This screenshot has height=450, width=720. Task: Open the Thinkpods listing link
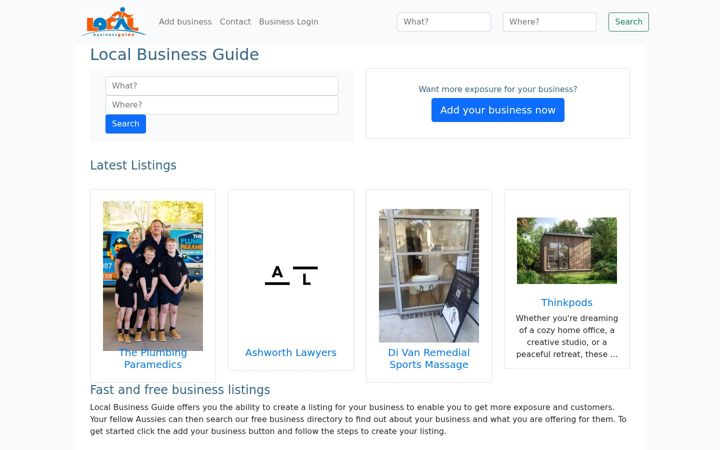click(567, 303)
